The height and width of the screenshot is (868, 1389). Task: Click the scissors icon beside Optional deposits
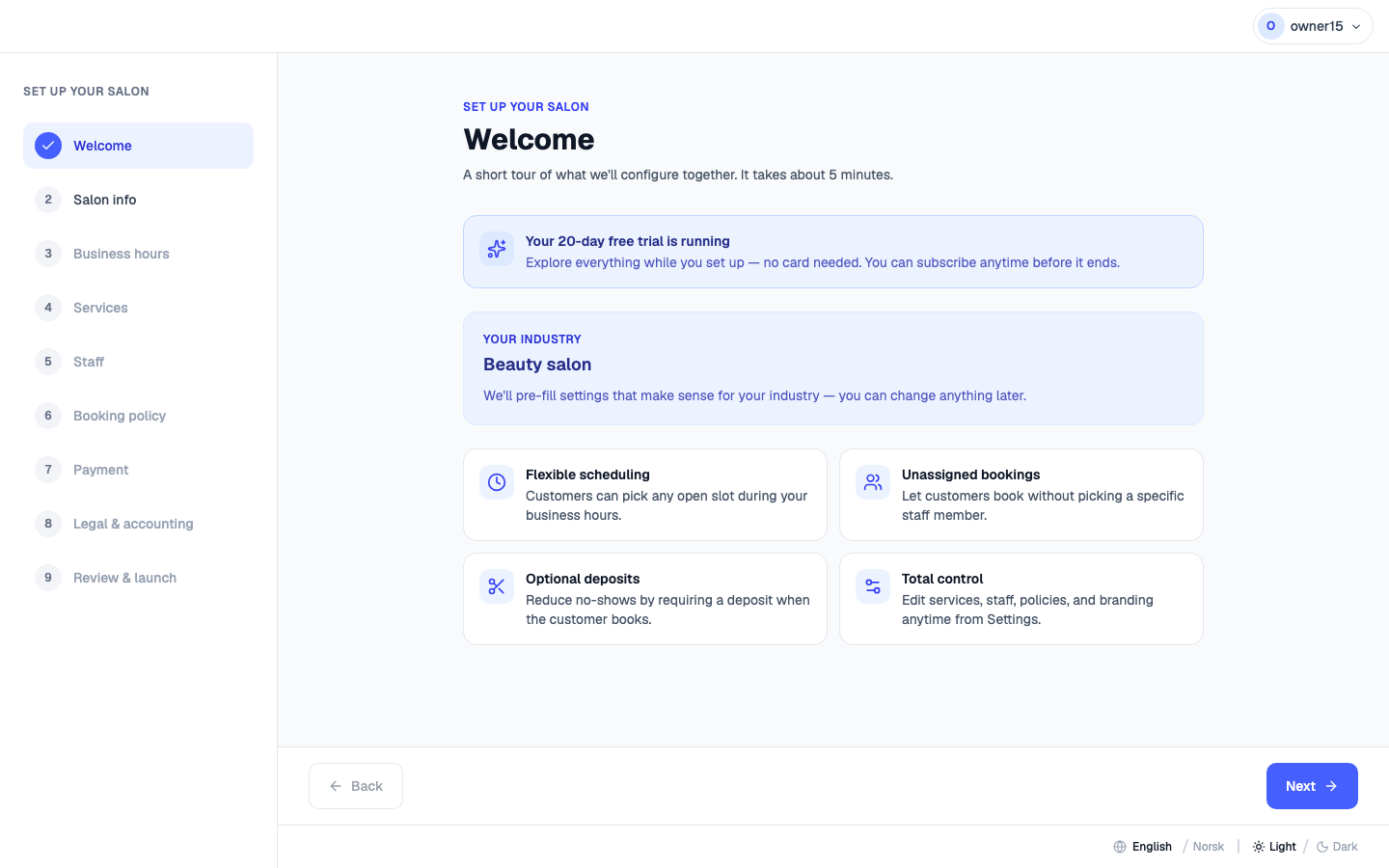pyautogui.click(x=497, y=586)
